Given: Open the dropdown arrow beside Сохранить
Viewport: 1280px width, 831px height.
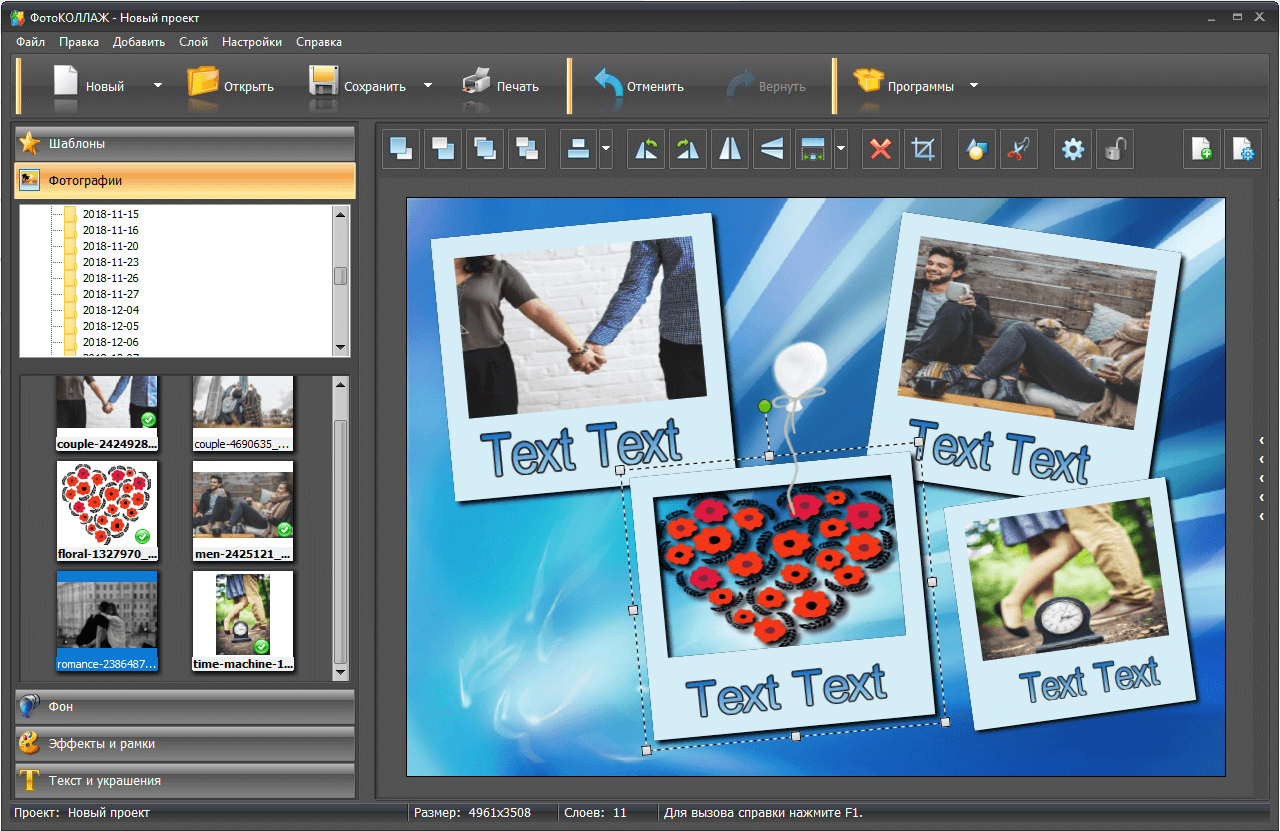Looking at the screenshot, I should 428,86.
